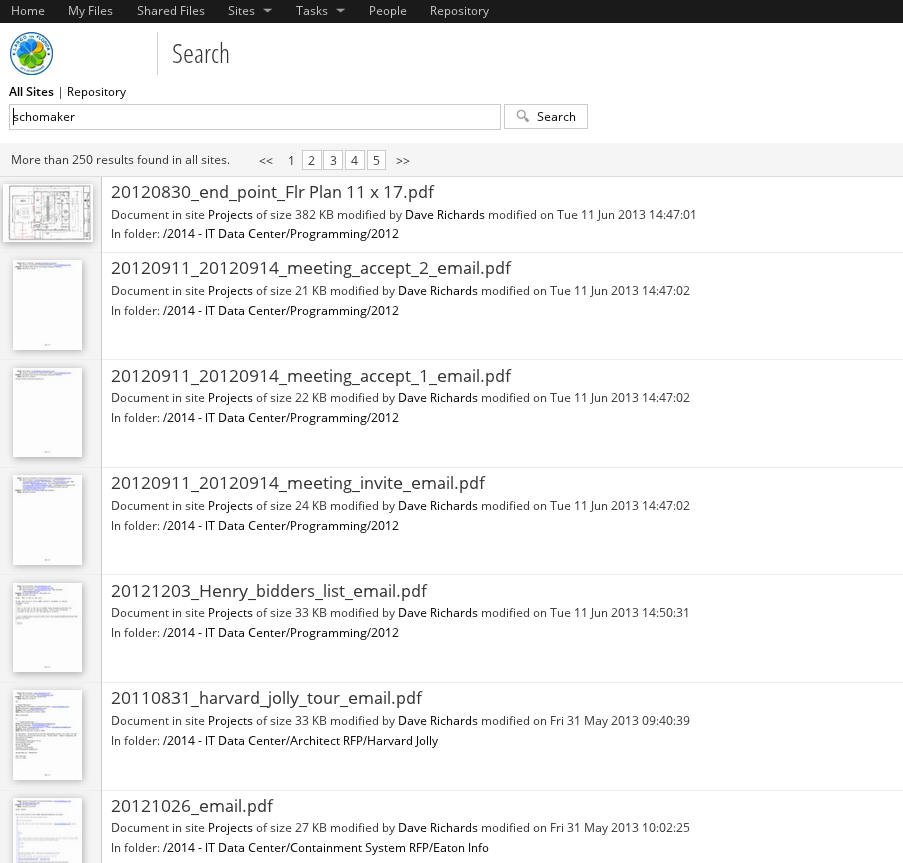Expand the Tasks dropdown menu

pos(320,11)
